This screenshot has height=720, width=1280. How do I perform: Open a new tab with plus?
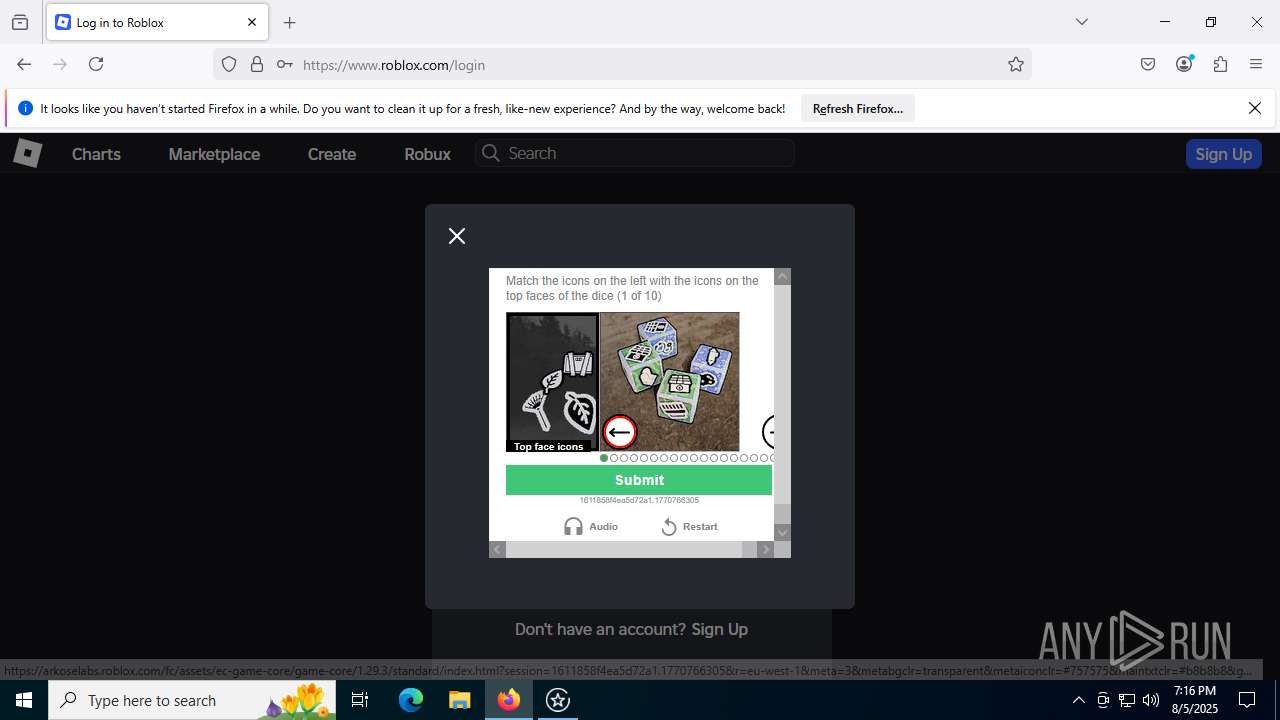click(x=290, y=22)
